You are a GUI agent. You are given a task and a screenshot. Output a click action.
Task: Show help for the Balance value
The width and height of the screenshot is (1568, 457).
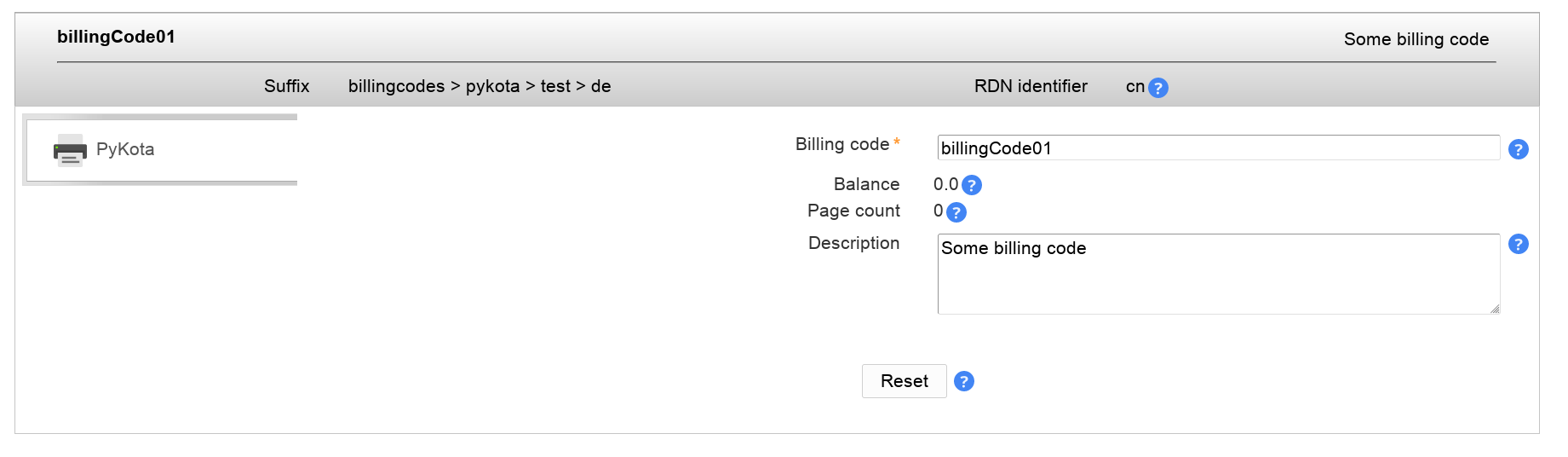click(972, 185)
